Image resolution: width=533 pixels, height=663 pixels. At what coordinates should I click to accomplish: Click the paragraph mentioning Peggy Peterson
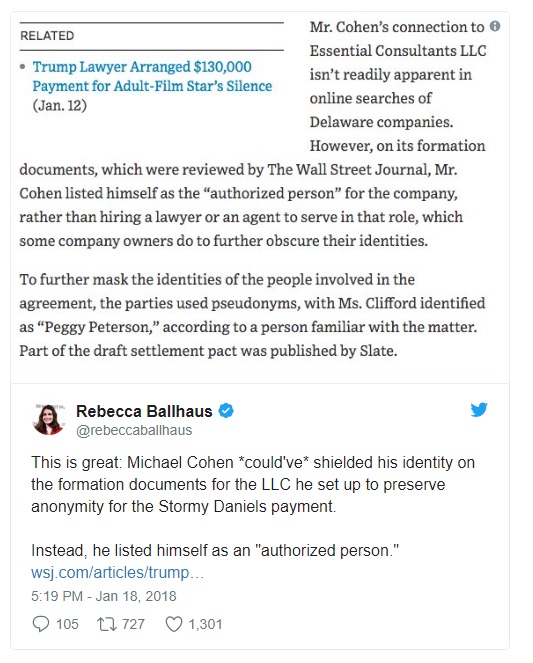click(252, 315)
